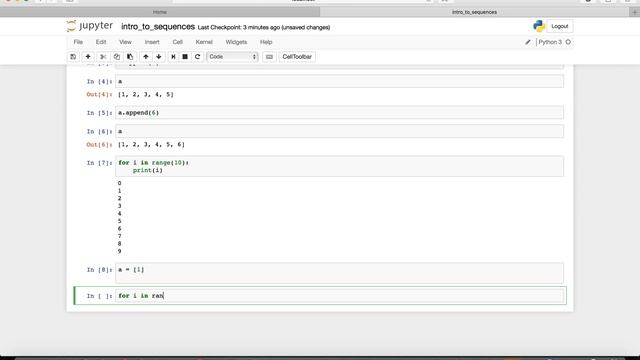Screen dimensions: 640x360
Task: Click the Out[6] output [1, 2, 3, 4, 5, 6]
Action: [151, 144]
